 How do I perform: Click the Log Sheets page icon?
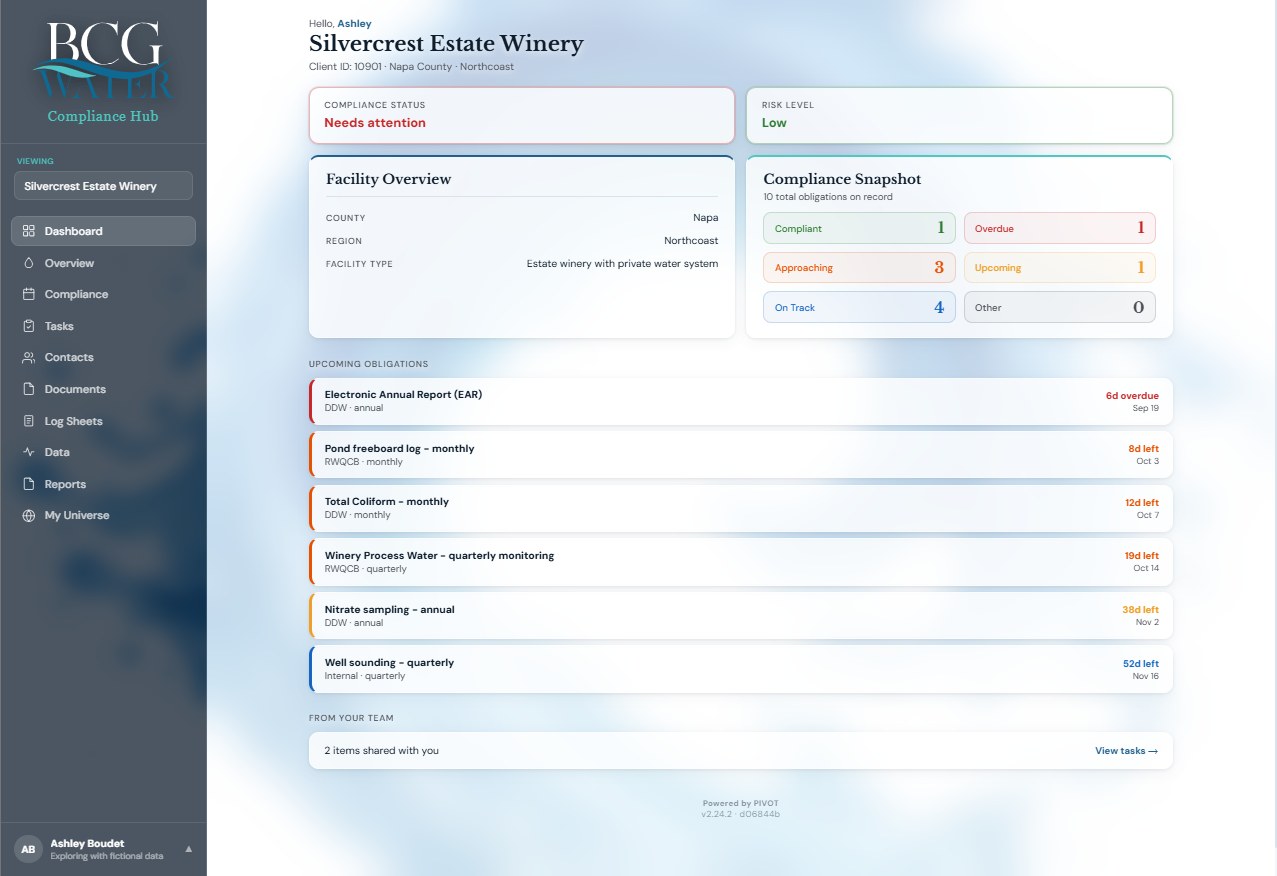pos(28,421)
